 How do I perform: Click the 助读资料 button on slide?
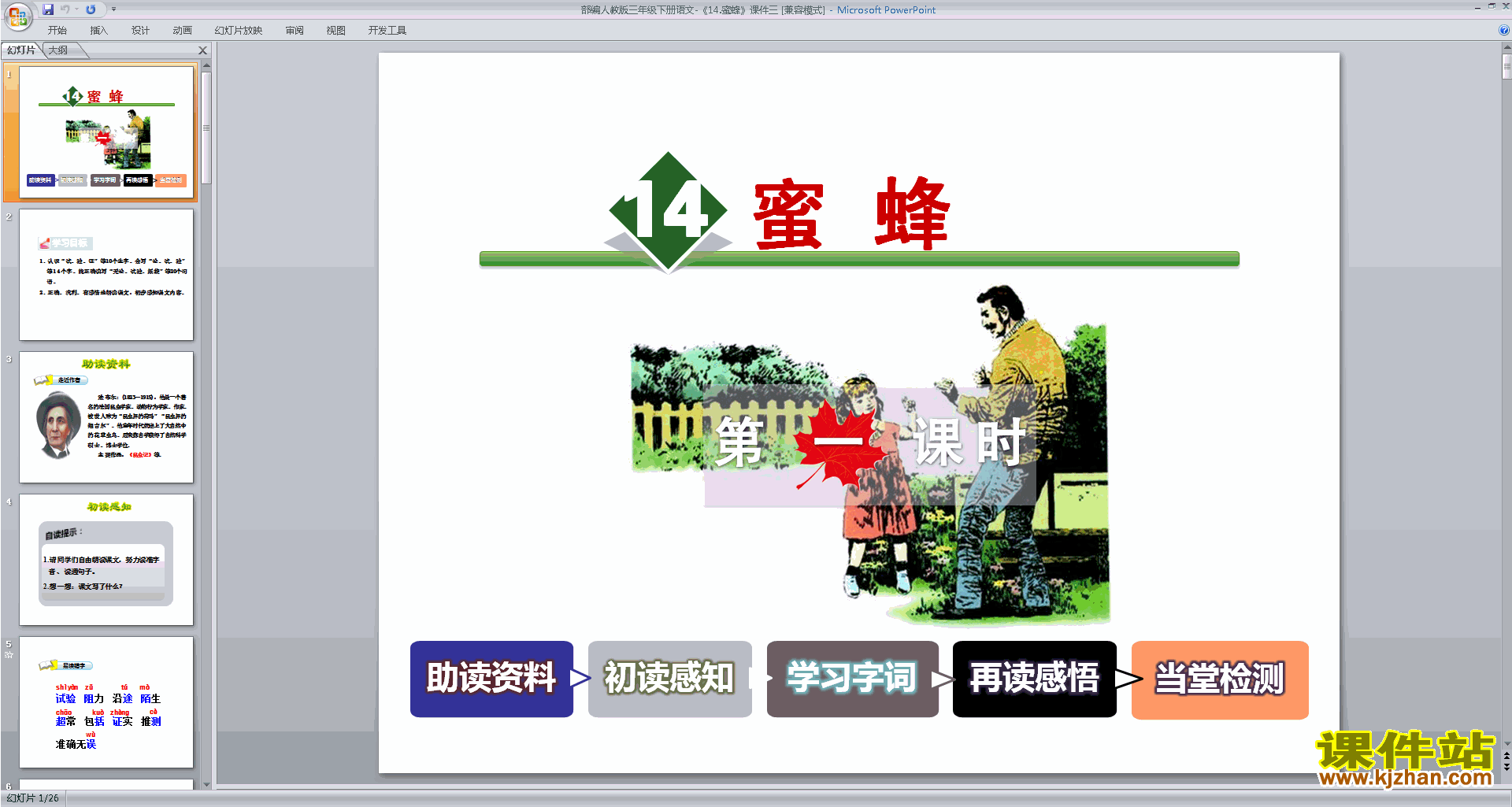pos(491,679)
